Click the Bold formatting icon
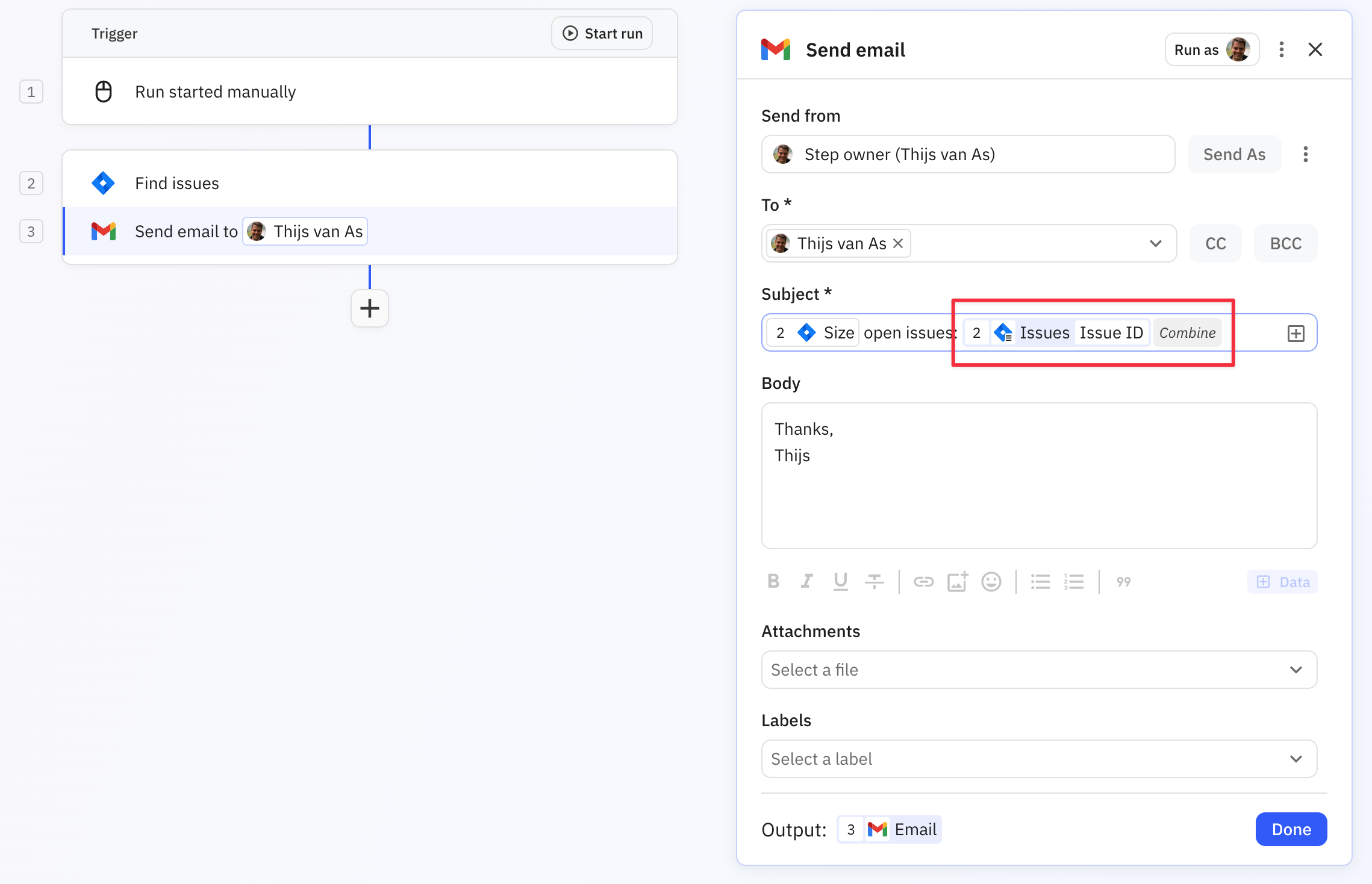Image resolution: width=1372 pixels, height=884 pixels. pyautogui.click(x=773, y=581)
